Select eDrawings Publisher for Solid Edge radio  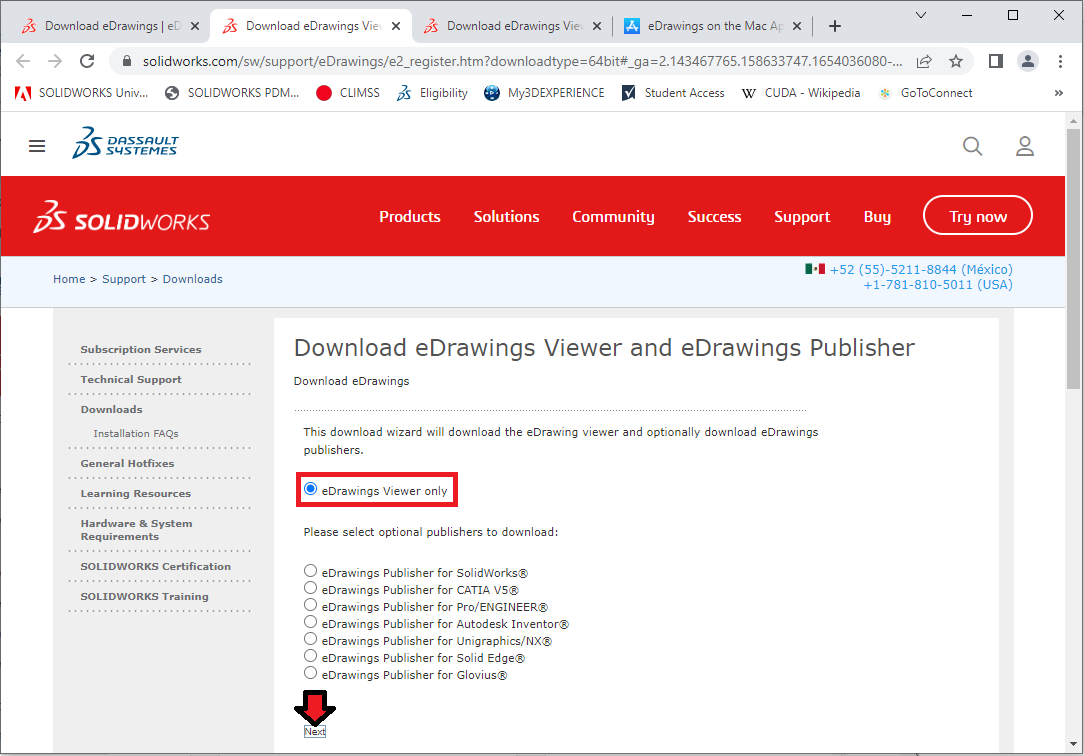(x=310, y=656)
